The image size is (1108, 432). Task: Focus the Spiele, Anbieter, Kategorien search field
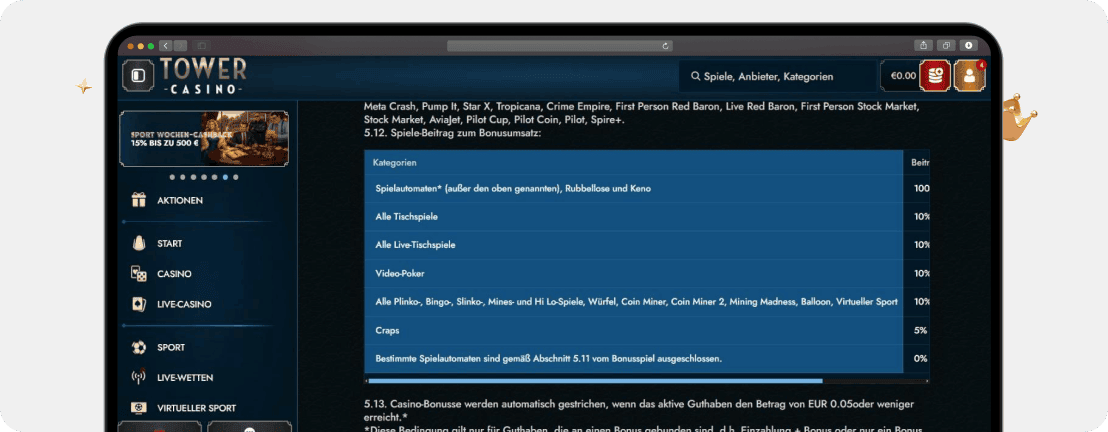tap(777, 76)
